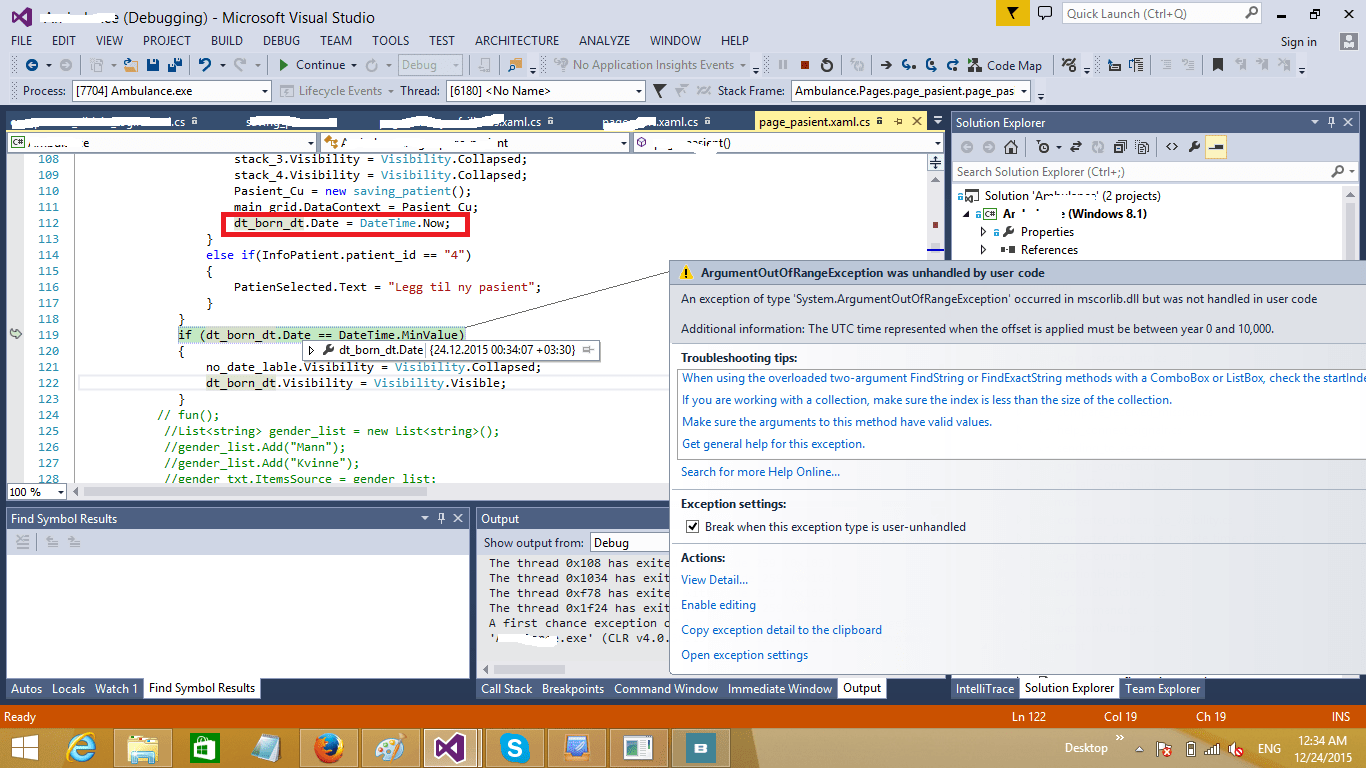Open the Code Map button
The width and height of the screenshot is (1366, 768).
click(x=1005, y=65)
